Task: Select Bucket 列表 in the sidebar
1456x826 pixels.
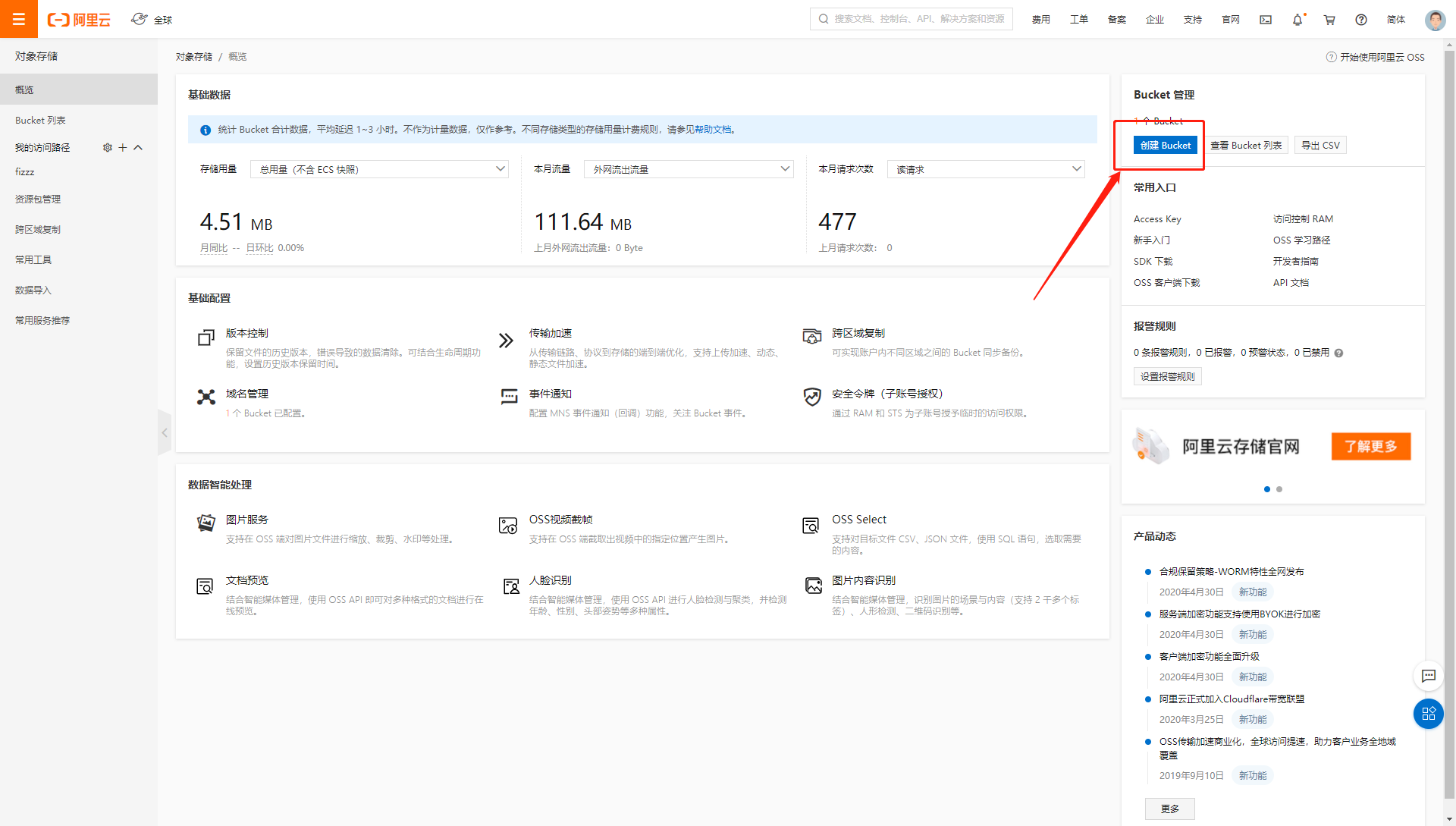Action: 40,121
